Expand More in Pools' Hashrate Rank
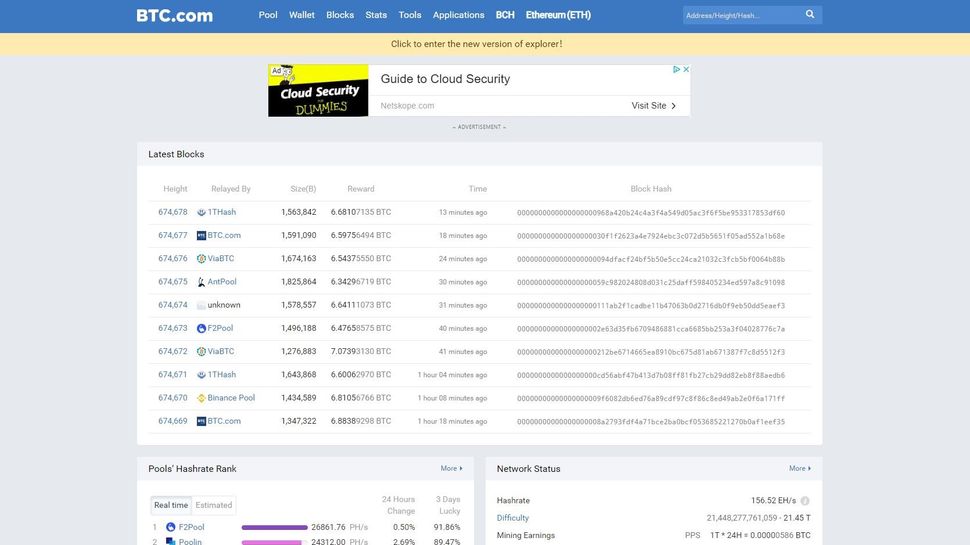This screenshot has width=970, height=545. tap(452, 469)
